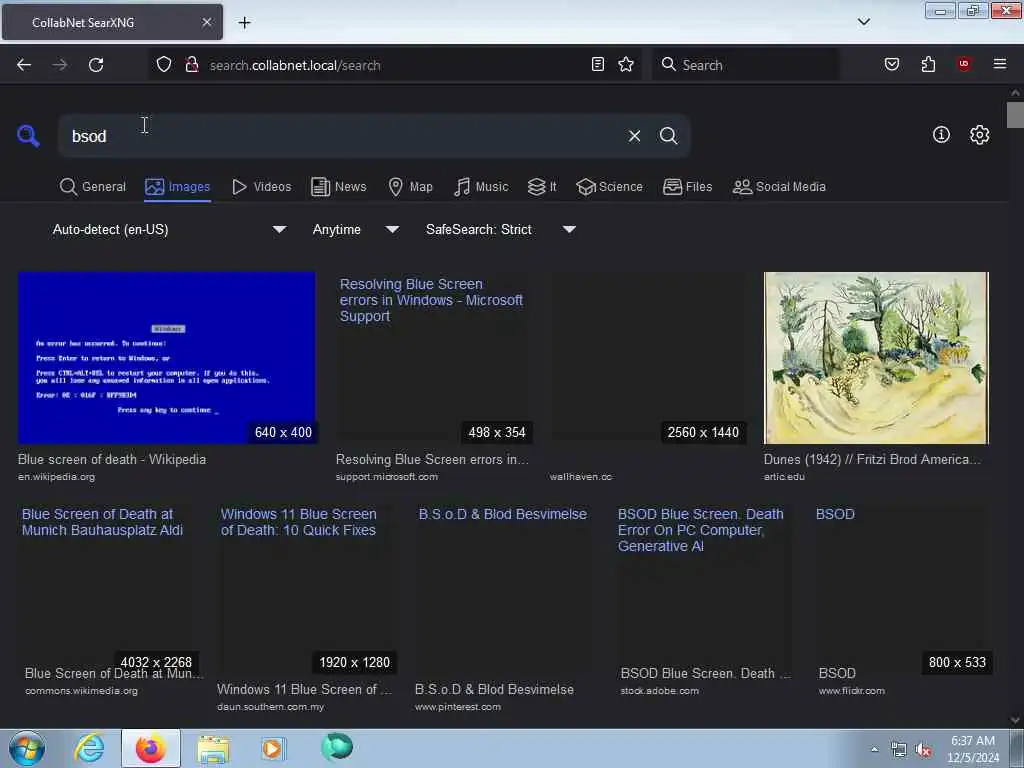
Task: Open the network tray icon
Action: pos(899,750)
